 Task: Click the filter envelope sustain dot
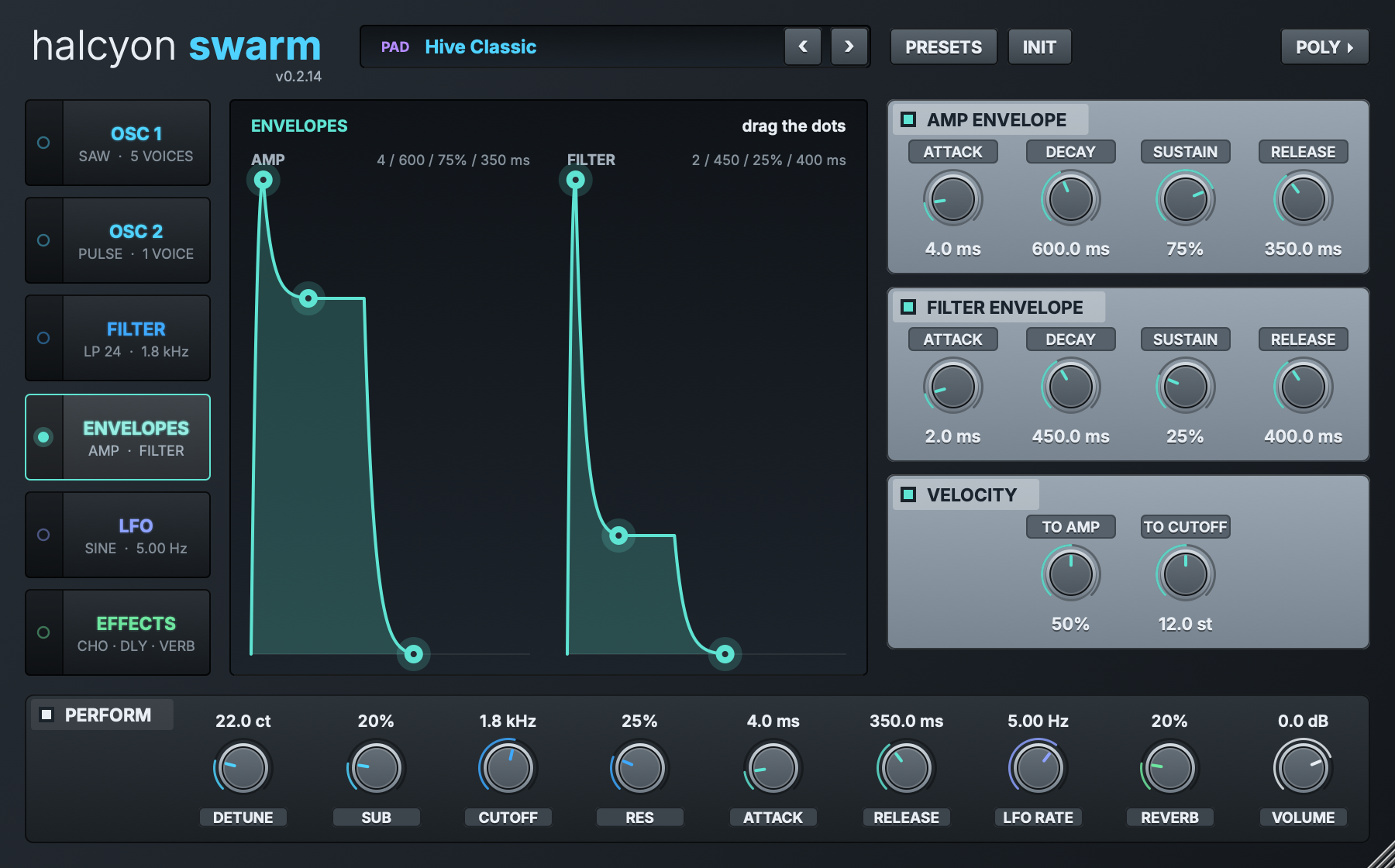[x=618, y=536]
